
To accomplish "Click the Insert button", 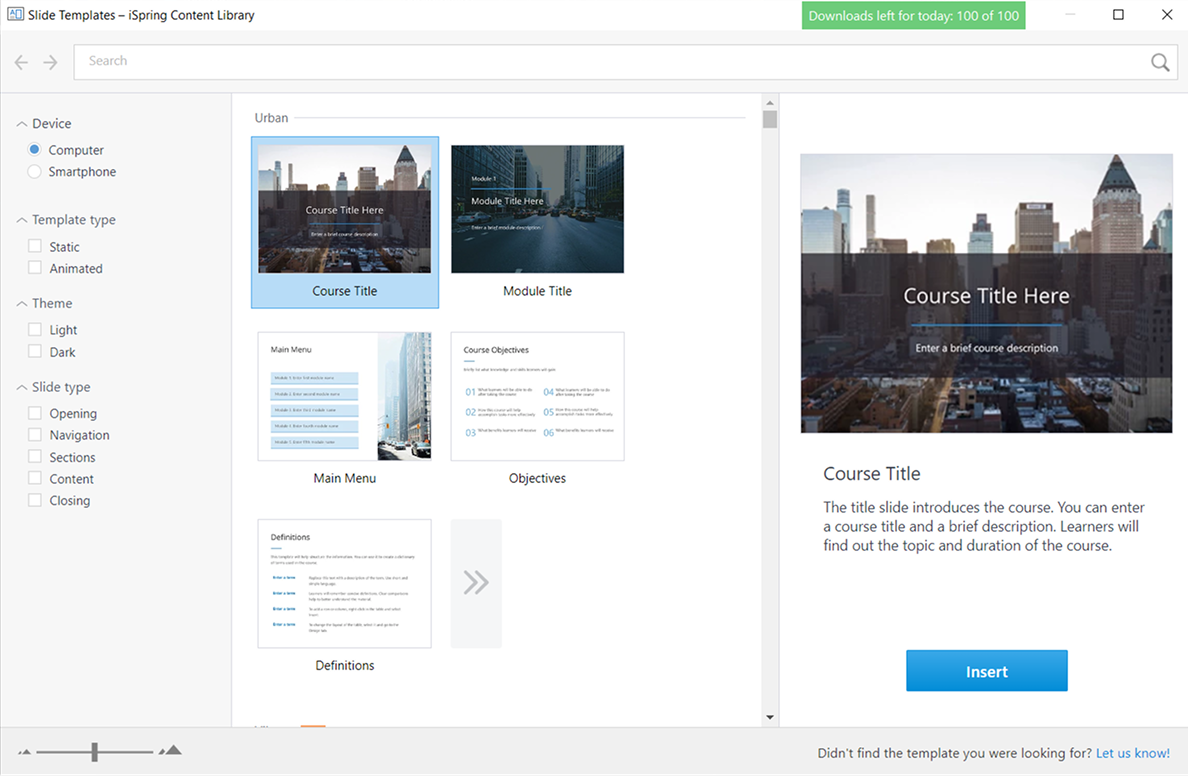I will point(986,671).
